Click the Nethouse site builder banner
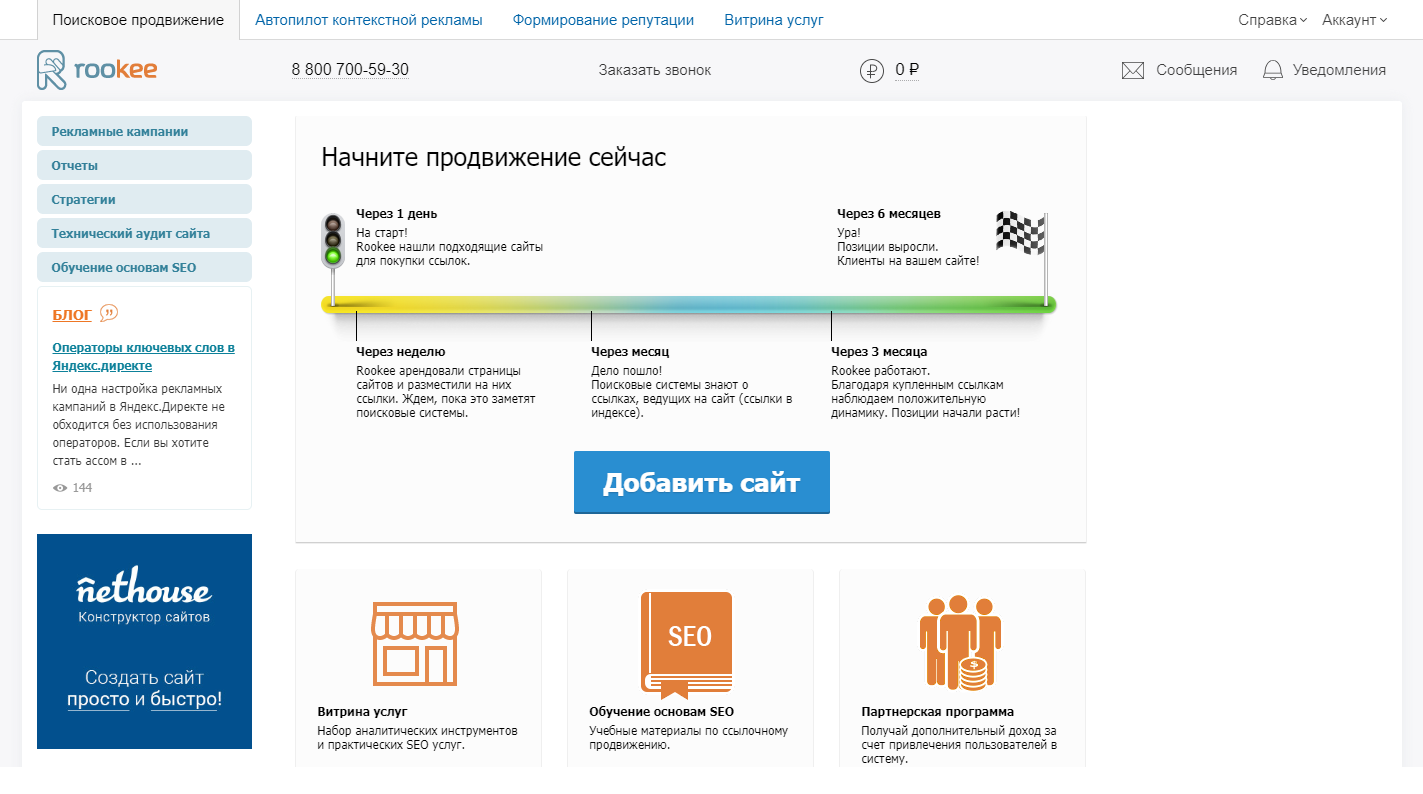This screenshot has height=794, width=1423. click(x=144, y=641)
